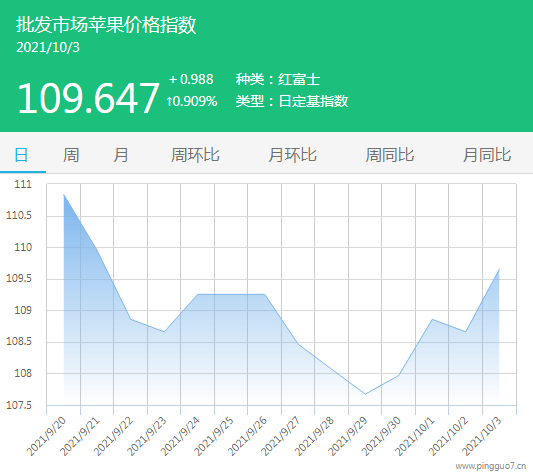Image resolution: width=533 pixels, height=476 pixels.
Task: Switch to the 月环比 tab
Action: (x=292, y=155)
